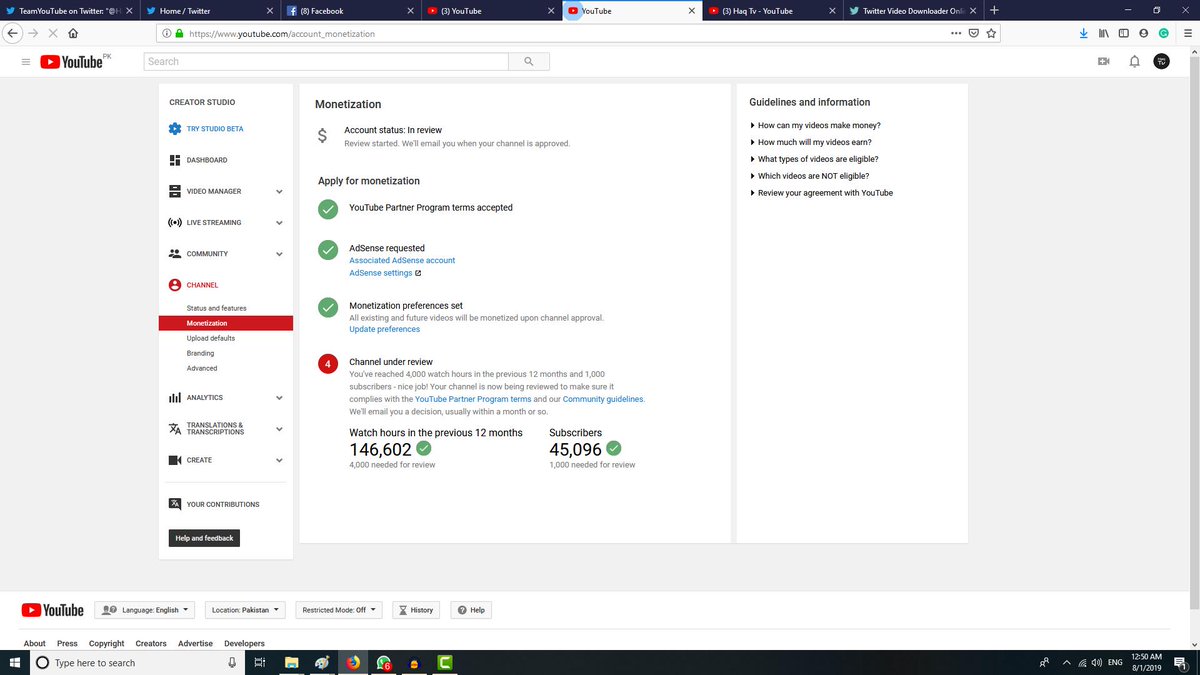Open the Location: Pakistan dropdown

pos(245,610)
